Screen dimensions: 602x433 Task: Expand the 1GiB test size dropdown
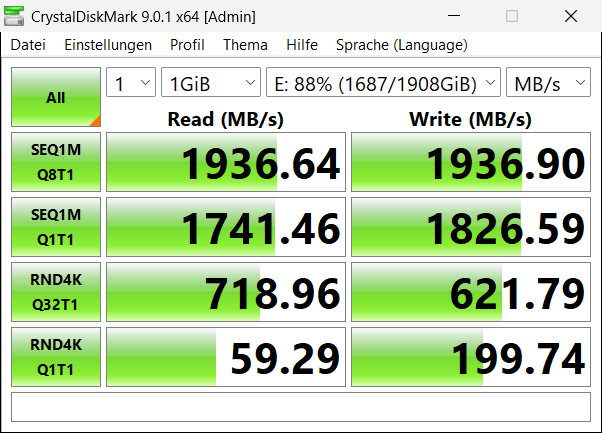[x=211, y=82]
